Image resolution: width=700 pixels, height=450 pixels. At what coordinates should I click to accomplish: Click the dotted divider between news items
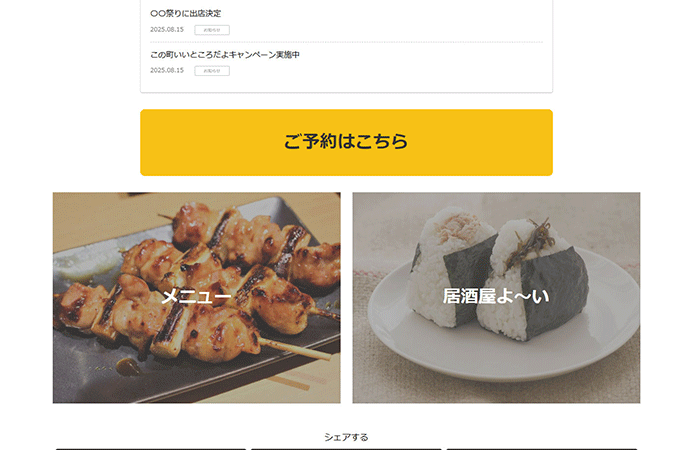(346, 42)
